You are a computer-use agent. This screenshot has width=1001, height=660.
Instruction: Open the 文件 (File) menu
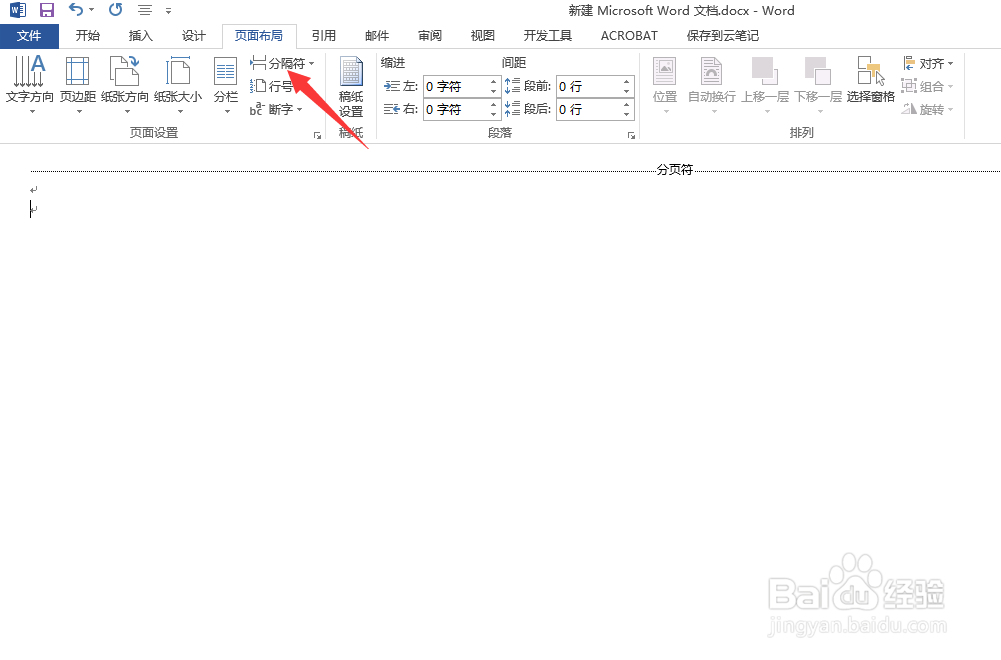point(30,35)
